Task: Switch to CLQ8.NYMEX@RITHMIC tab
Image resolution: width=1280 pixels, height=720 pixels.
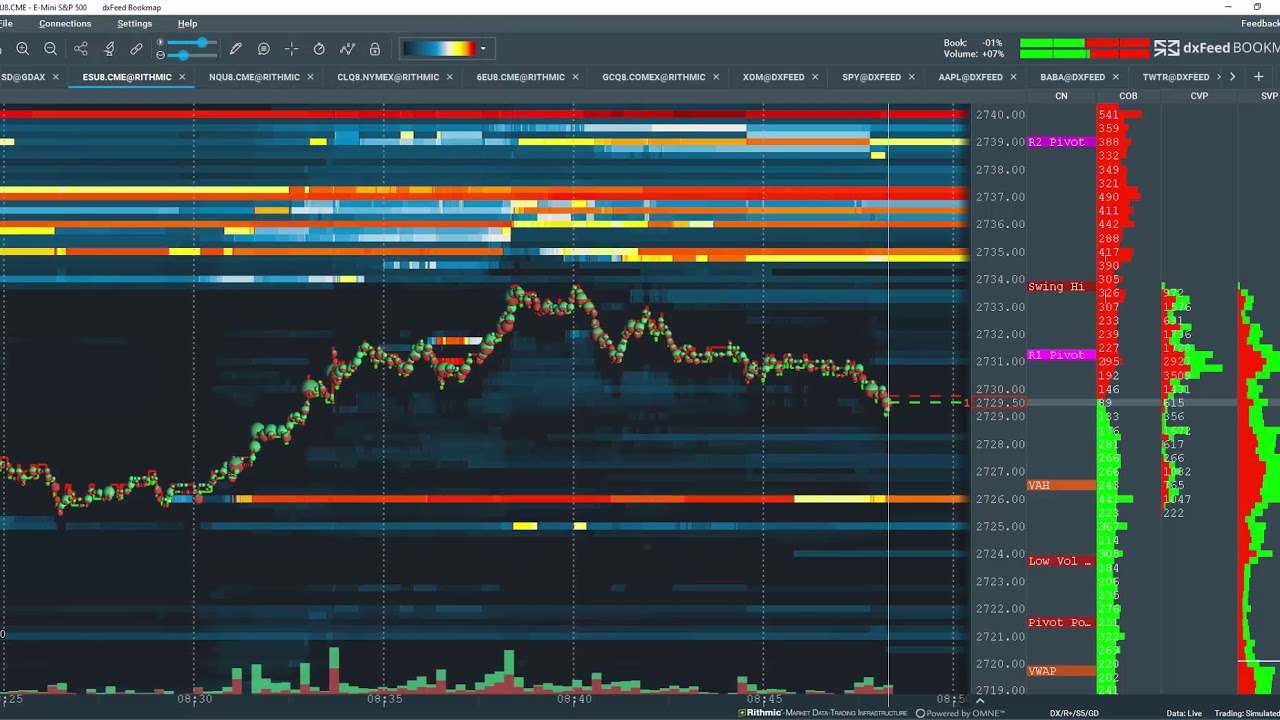Action: [x=388, y=77]
